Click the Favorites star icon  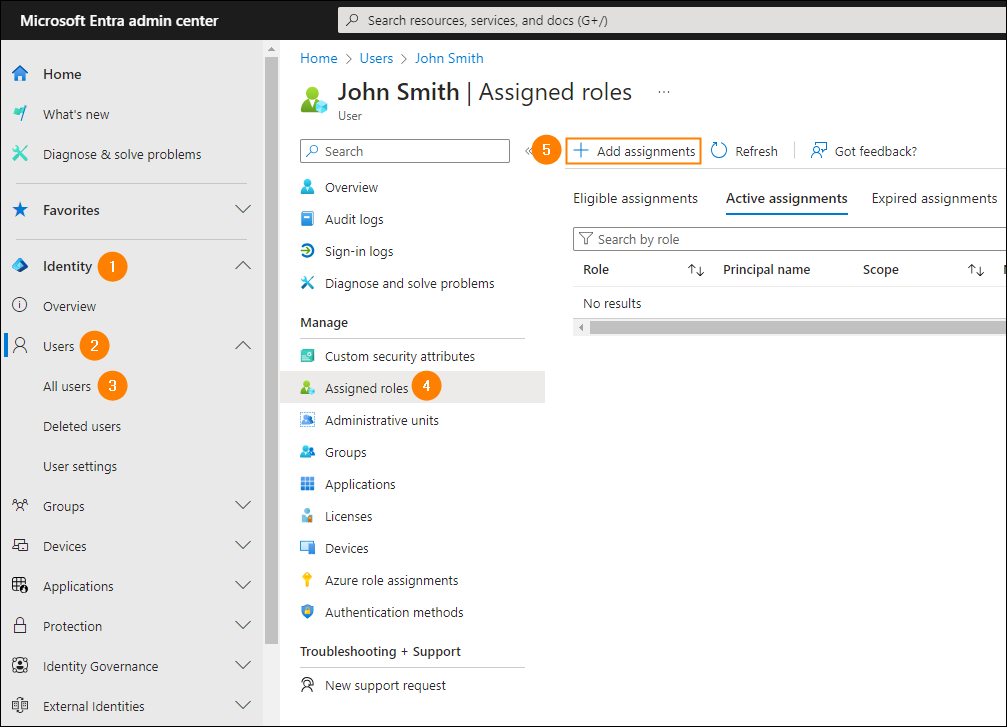pos(20,209)
